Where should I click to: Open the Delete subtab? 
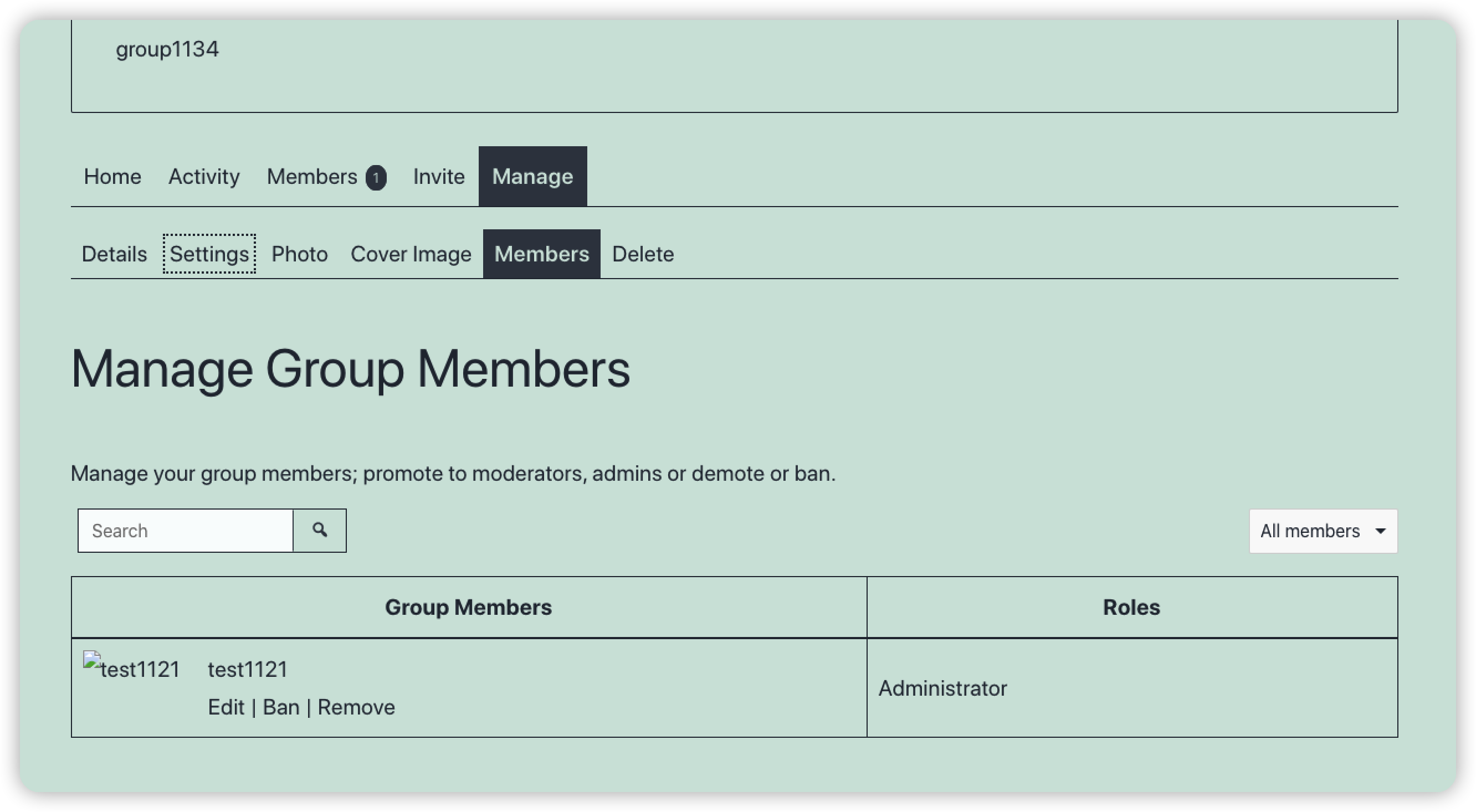point(642,254)
